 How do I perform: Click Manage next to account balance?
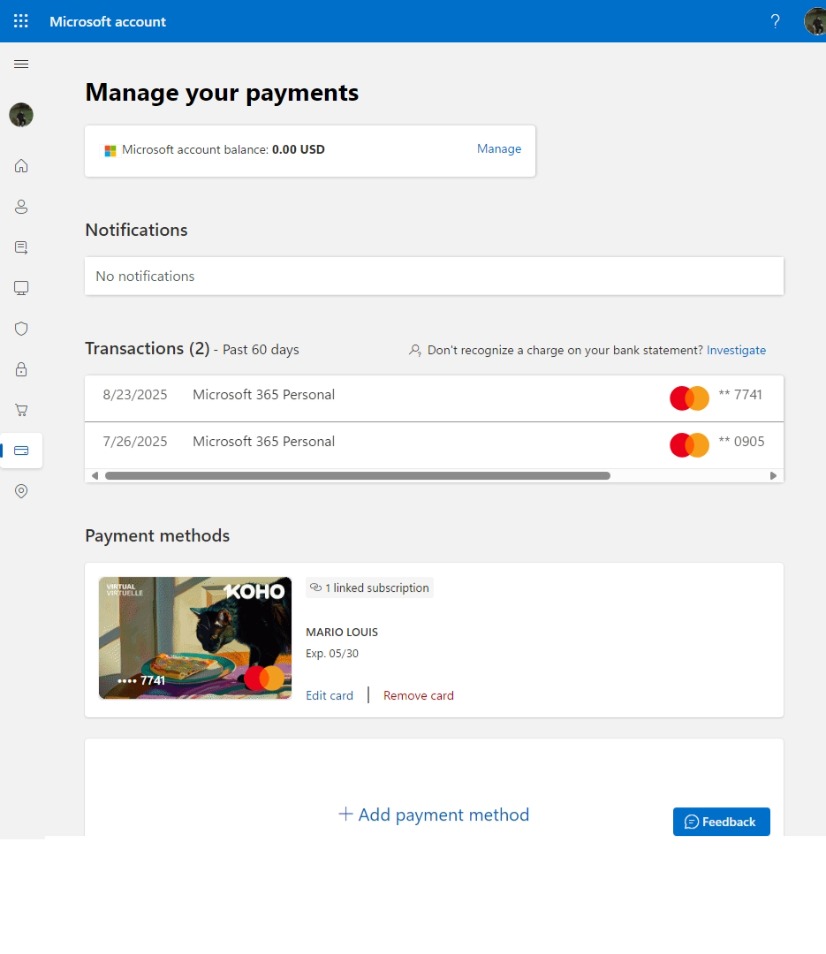[x=499, y=148]
